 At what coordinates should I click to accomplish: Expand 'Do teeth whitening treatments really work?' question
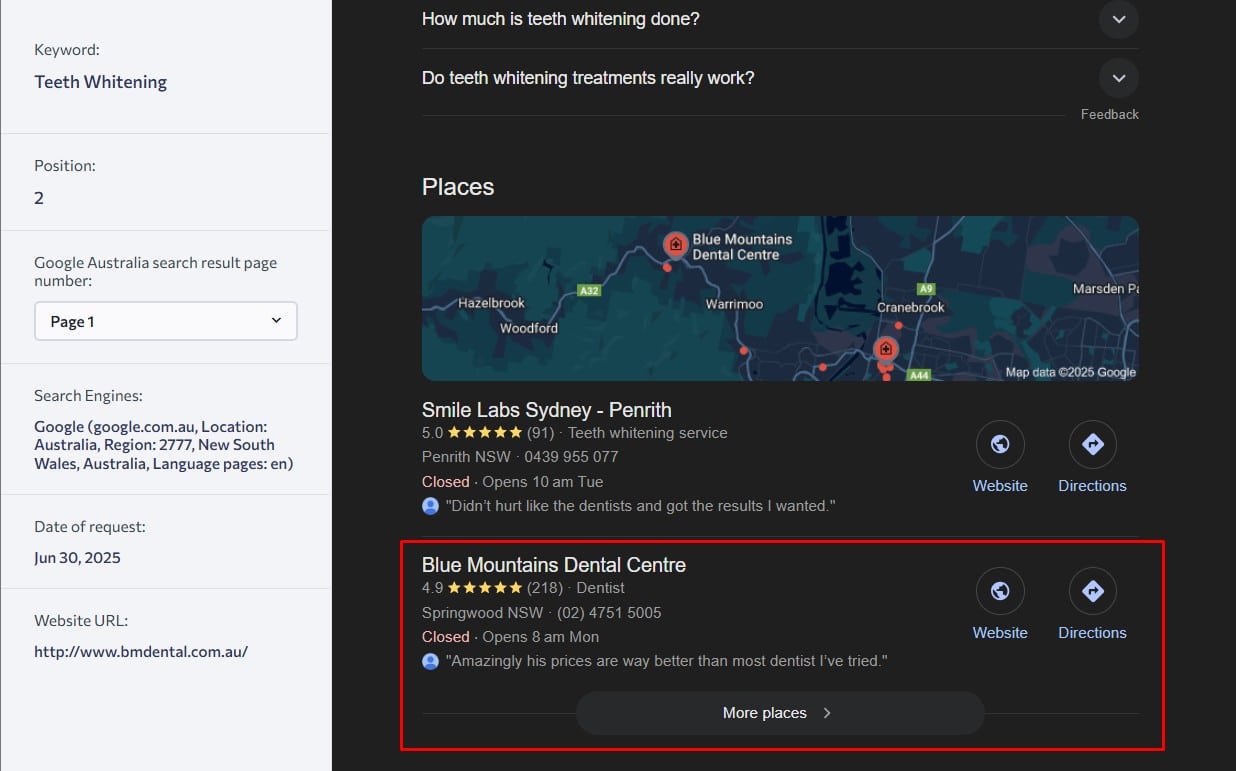pyautogui.click(x=1118, y=78)
